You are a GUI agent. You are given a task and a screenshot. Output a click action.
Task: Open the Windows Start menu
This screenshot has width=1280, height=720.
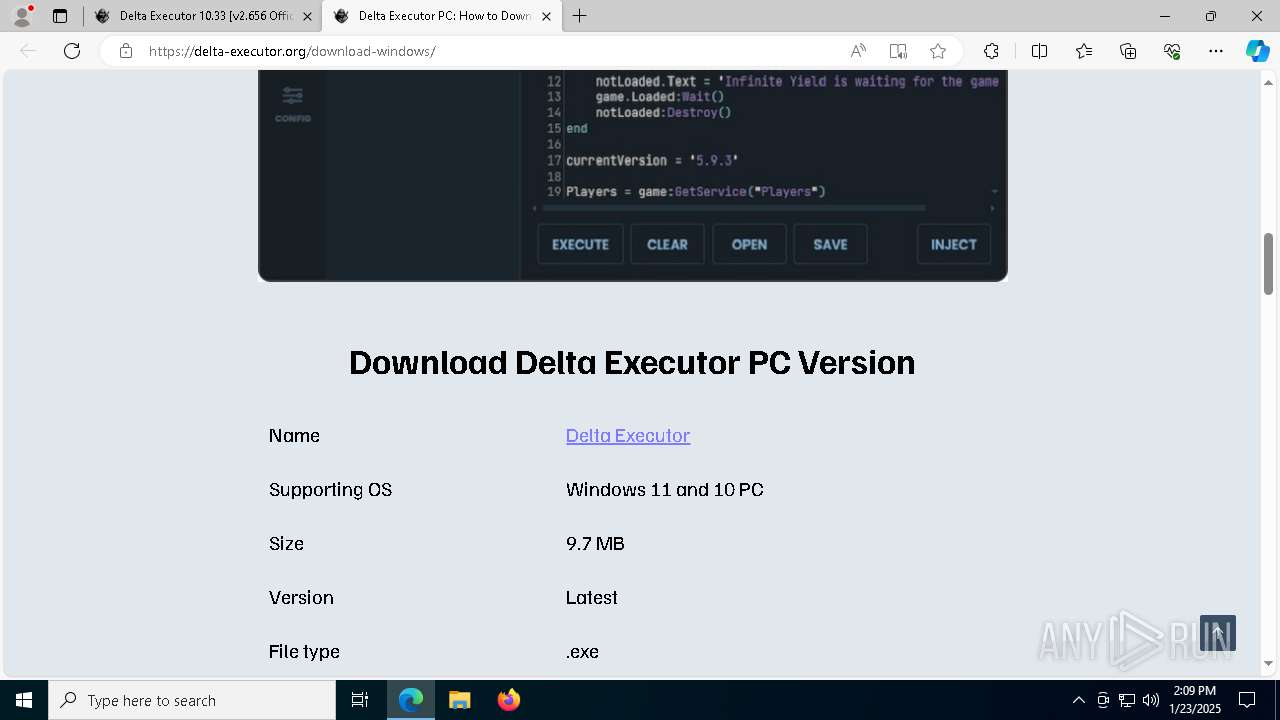pos(24,700)
